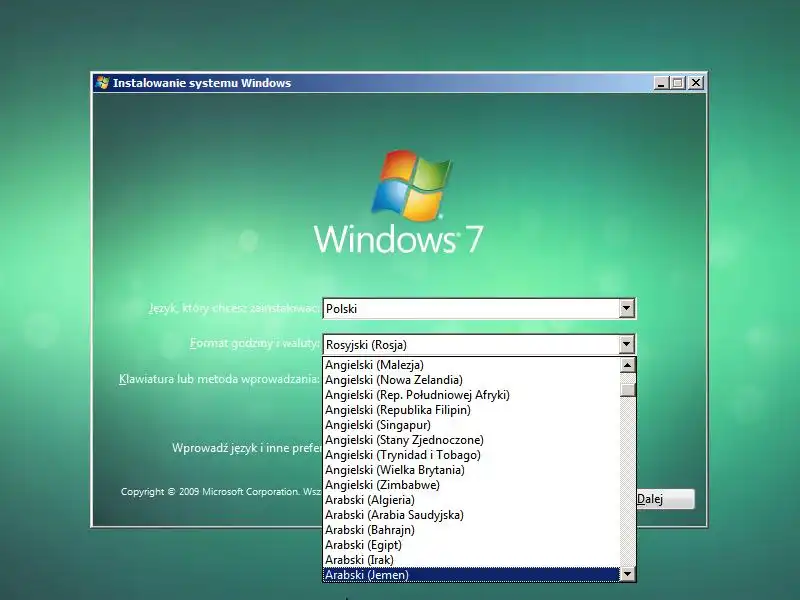Viewport: 800px width, 600px height.
Task: Choose Angielski (Republika Filipin)
Action: [x=471, y=410]
